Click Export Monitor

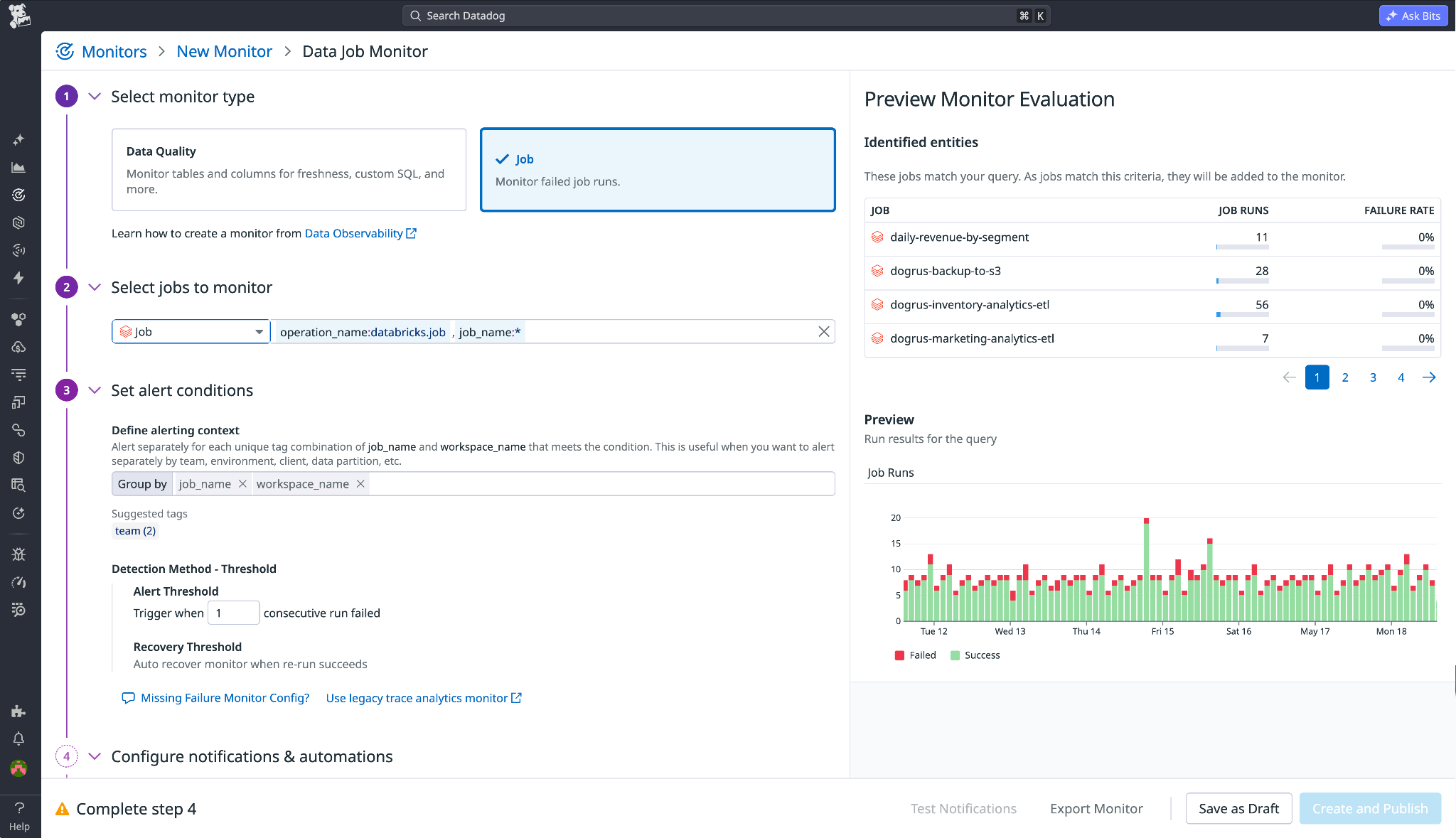1096,809
